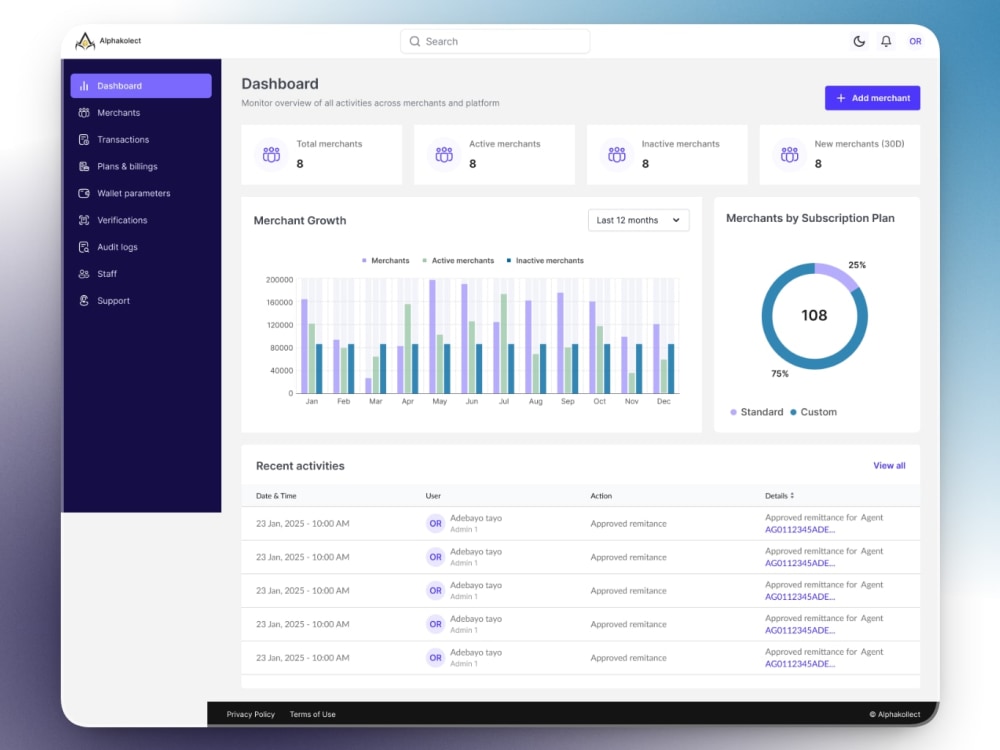Open Support from sidebar

(x=141, y=300)
